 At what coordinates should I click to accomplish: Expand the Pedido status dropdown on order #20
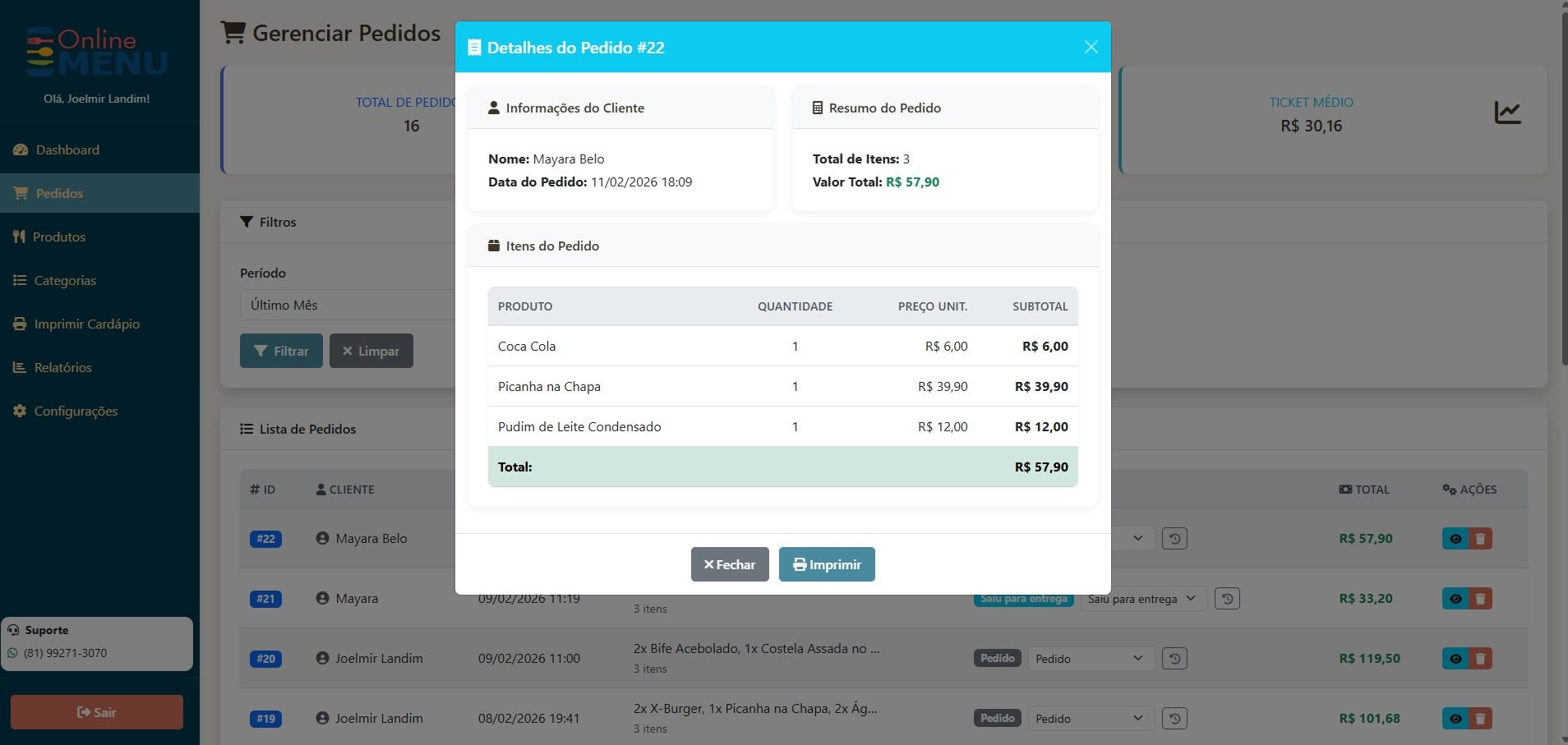pyautogui.click(x=1089, y=658)
